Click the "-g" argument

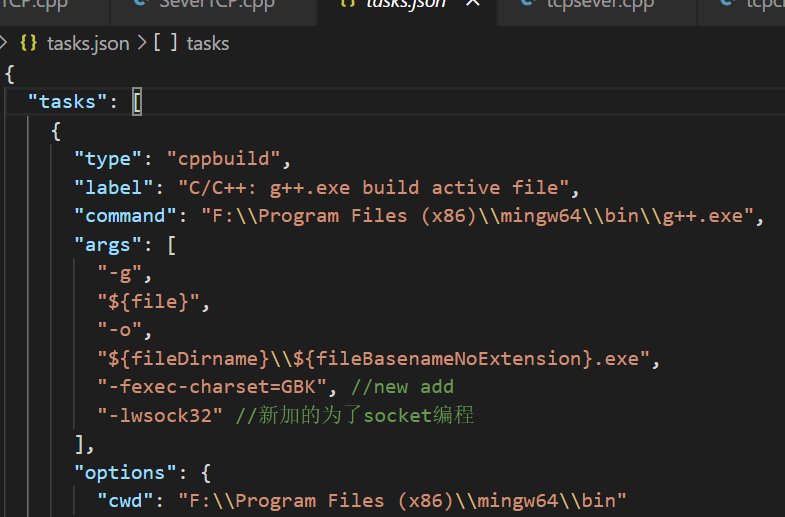(x=119, y=273)
